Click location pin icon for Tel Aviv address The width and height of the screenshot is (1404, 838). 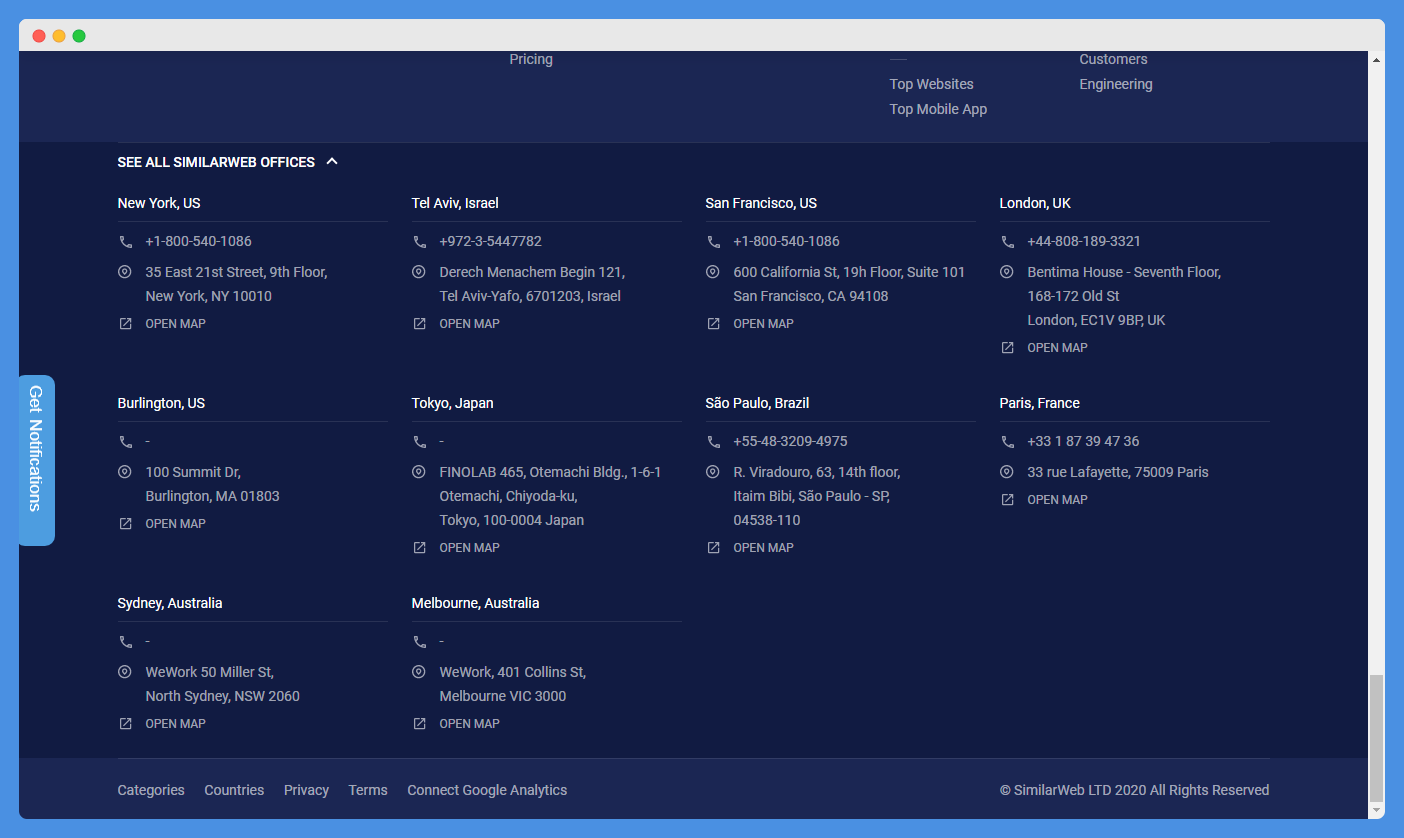tap(419, 272)
